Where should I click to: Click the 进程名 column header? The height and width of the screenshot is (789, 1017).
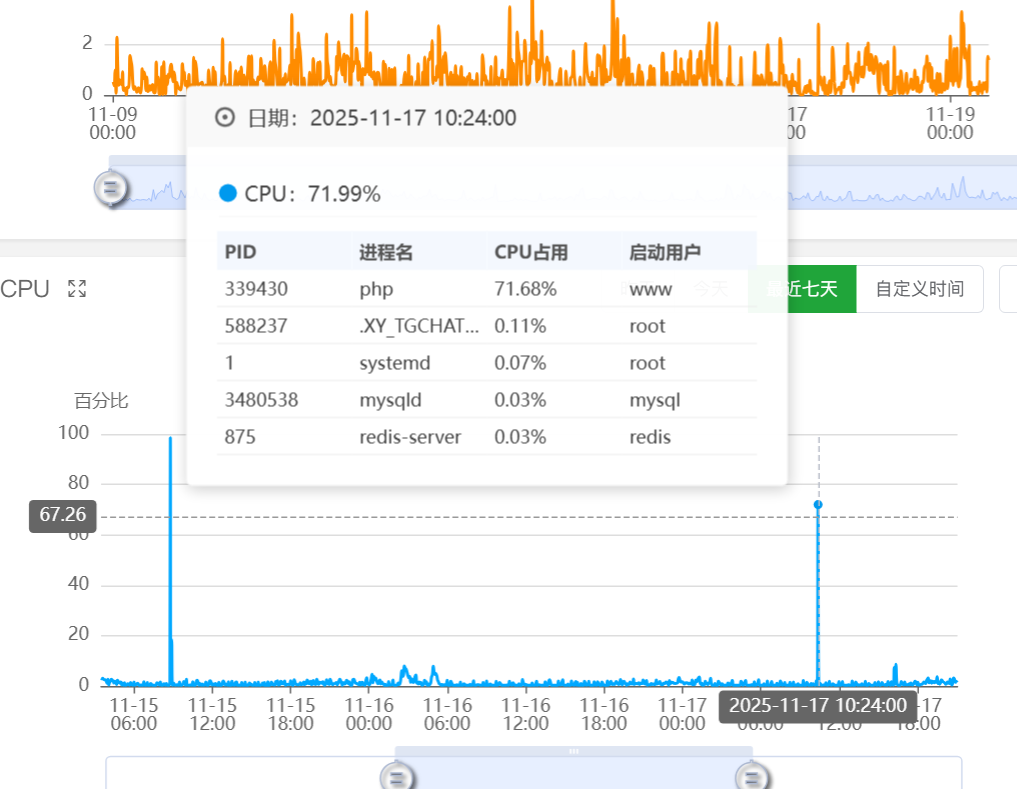pos(386,252)
